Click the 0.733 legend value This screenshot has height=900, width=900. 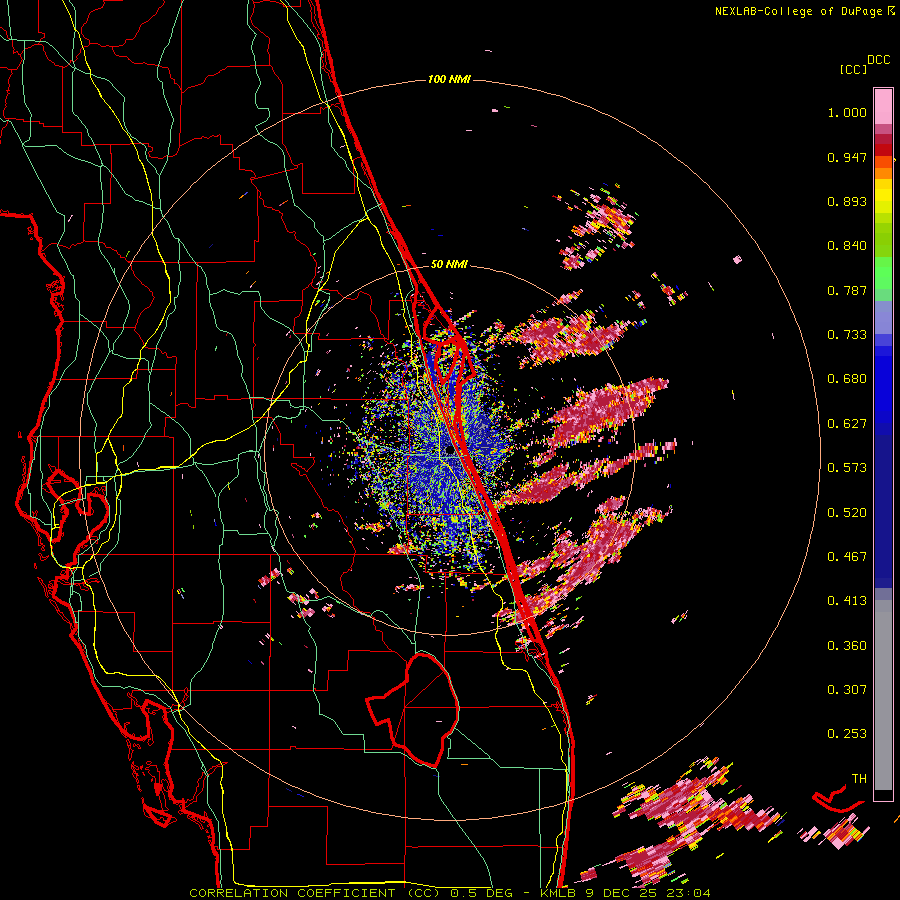(x=847, y=335)
